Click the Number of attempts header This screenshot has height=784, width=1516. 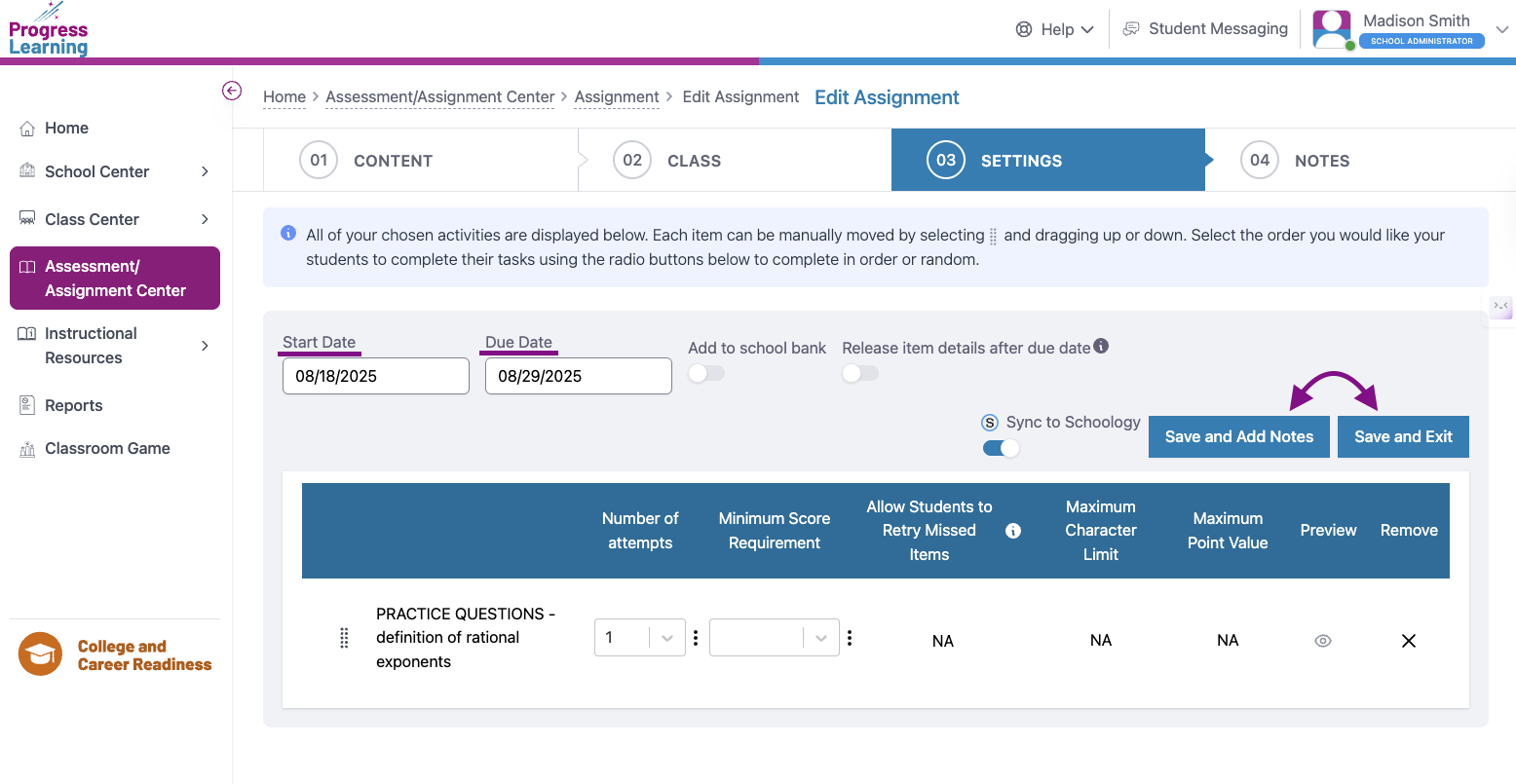click(x=640, y=531)
